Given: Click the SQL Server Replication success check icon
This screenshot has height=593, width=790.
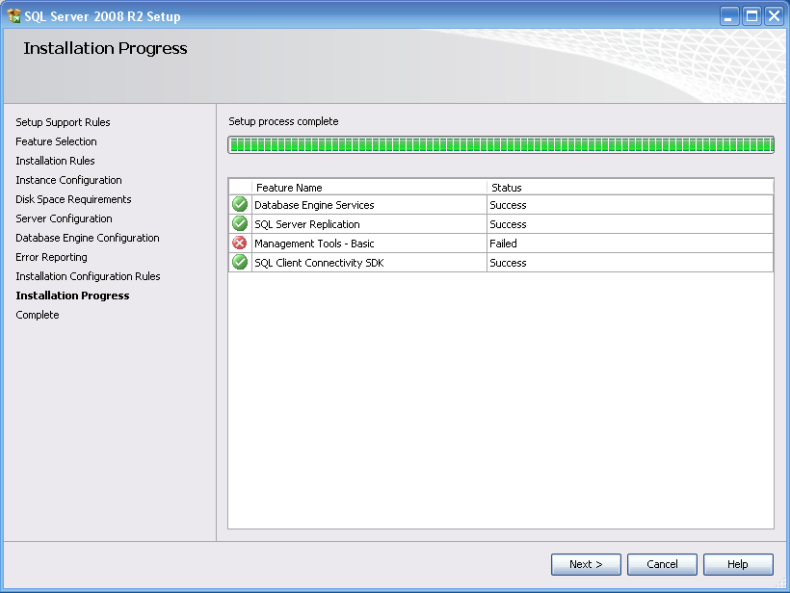Looking at the screenshot, I should point(240,224).
